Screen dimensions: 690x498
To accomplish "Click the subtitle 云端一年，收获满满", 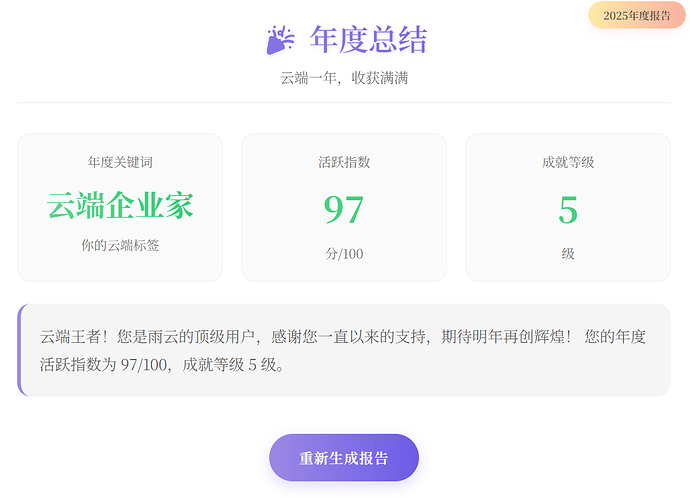I will pyautogui.click(x=343, y=78).
